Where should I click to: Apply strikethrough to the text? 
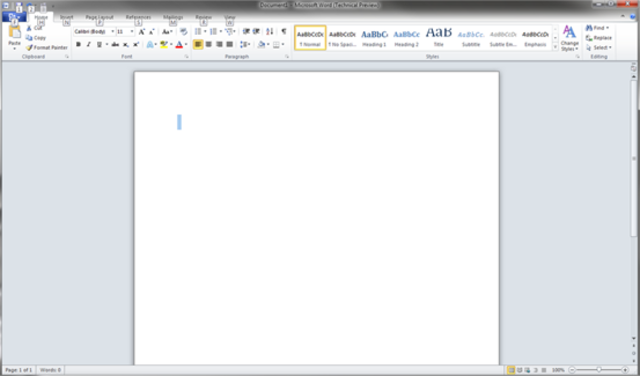click(115, 44)
